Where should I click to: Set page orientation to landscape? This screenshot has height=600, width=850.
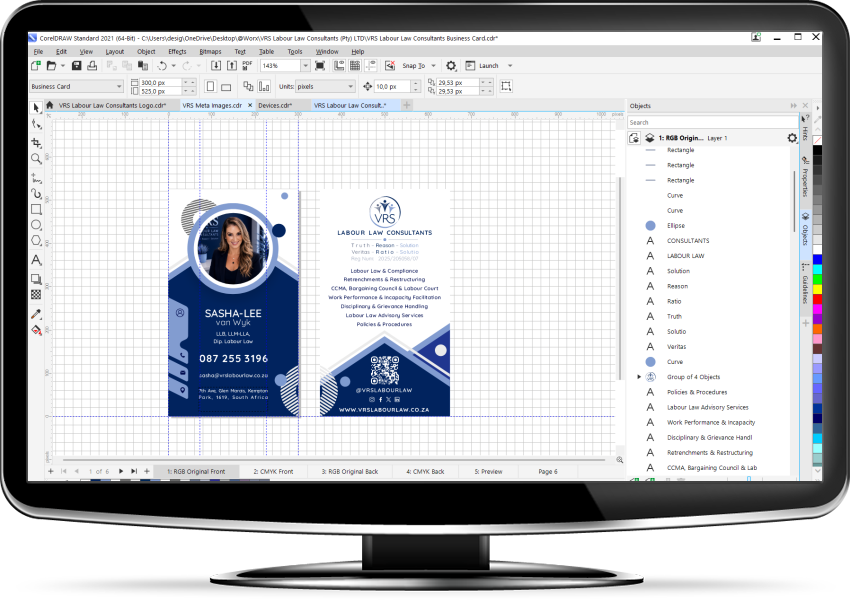[226, 86]
